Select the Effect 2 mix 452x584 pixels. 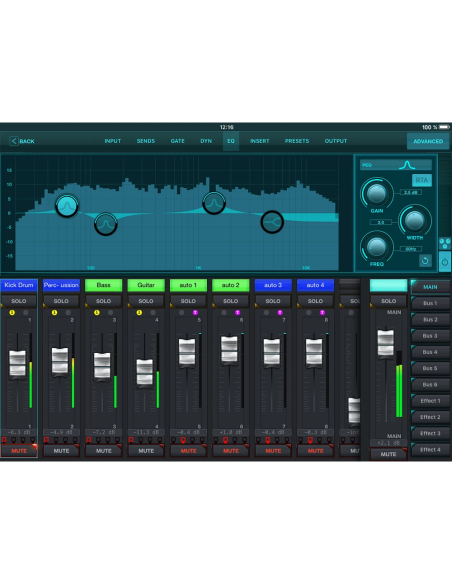[x=430, y=417]
